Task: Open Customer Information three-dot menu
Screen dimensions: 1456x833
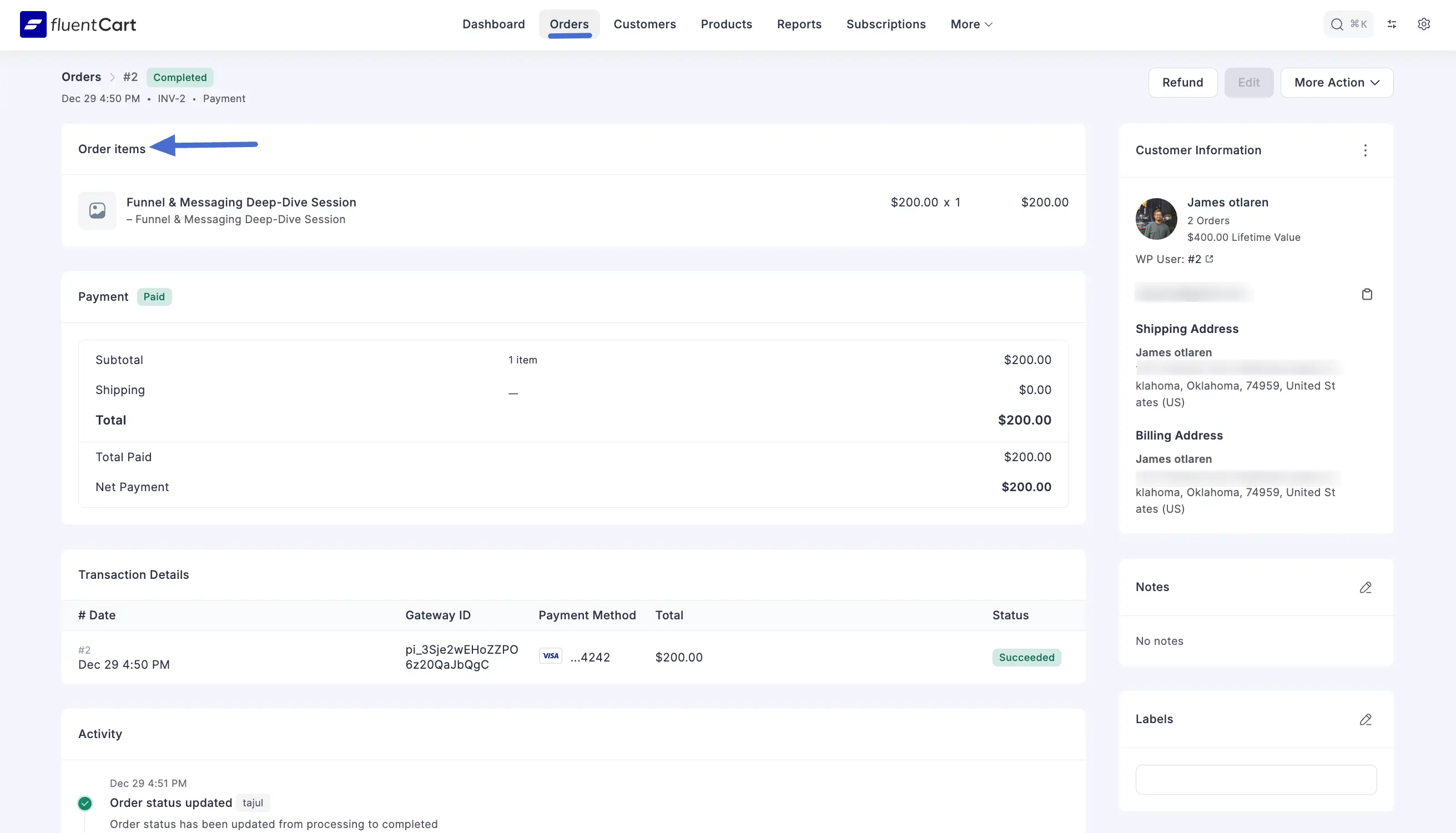Action: coord(1365,150)
